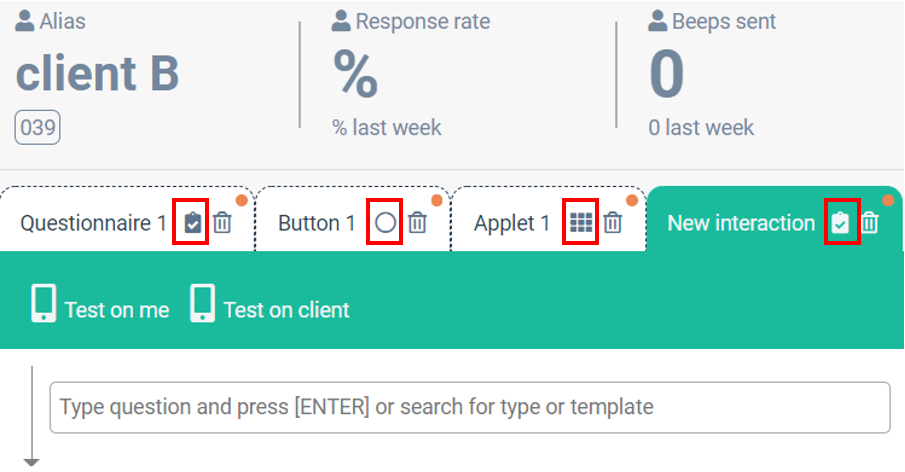The image size is (905, 472).
Task: Click the clipboard icon on Questionnaire 1 tab
Action: tap(193, 223)
